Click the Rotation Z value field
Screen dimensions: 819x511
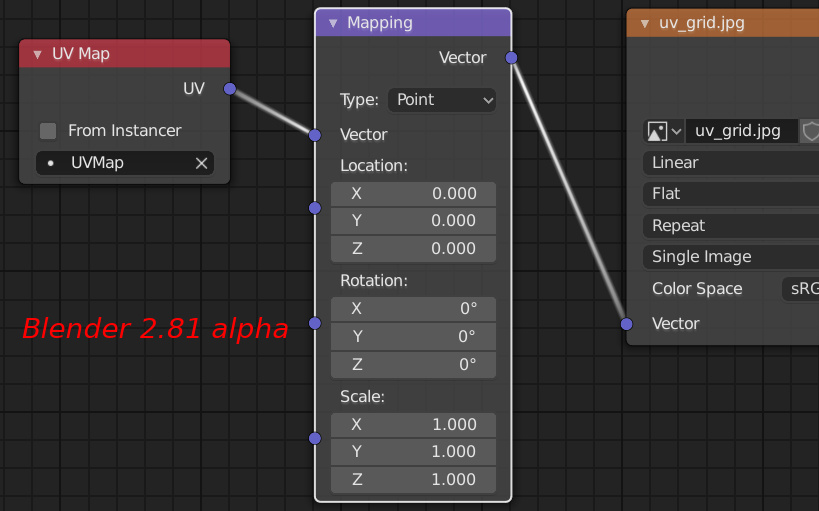tap(413, 364)
